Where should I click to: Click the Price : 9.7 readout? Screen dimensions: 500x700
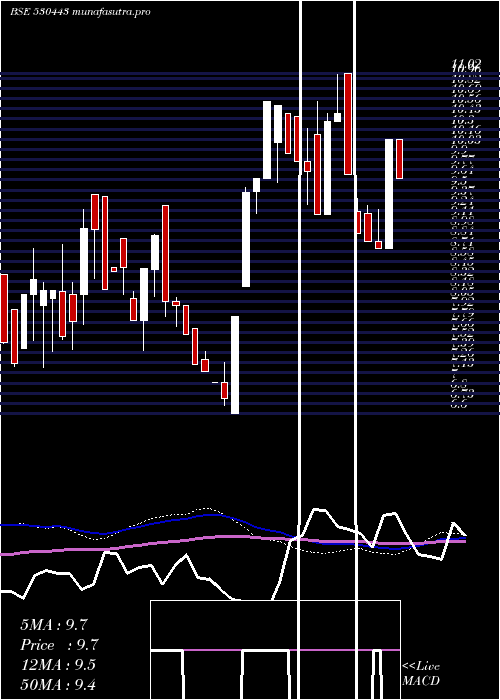59,645
